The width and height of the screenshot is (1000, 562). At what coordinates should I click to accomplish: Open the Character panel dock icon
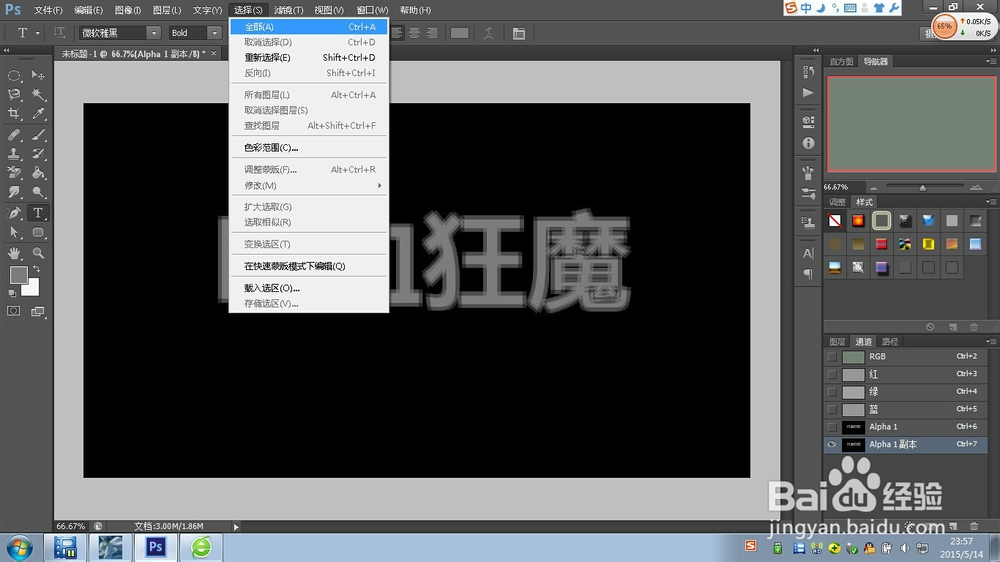pyautogui.click(x=809, y=253)
